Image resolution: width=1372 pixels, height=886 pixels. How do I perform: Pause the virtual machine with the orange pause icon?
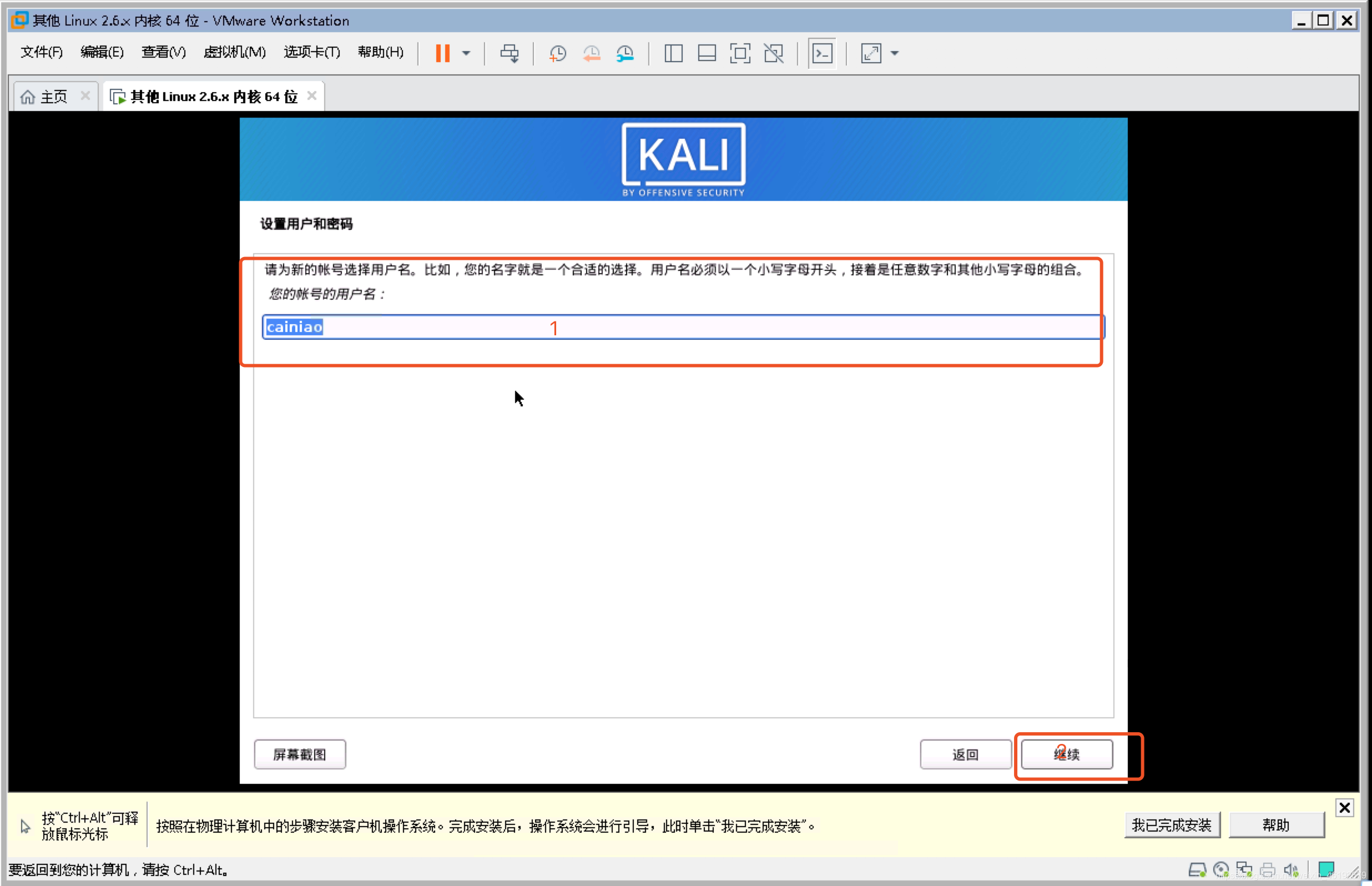point(442,53)
